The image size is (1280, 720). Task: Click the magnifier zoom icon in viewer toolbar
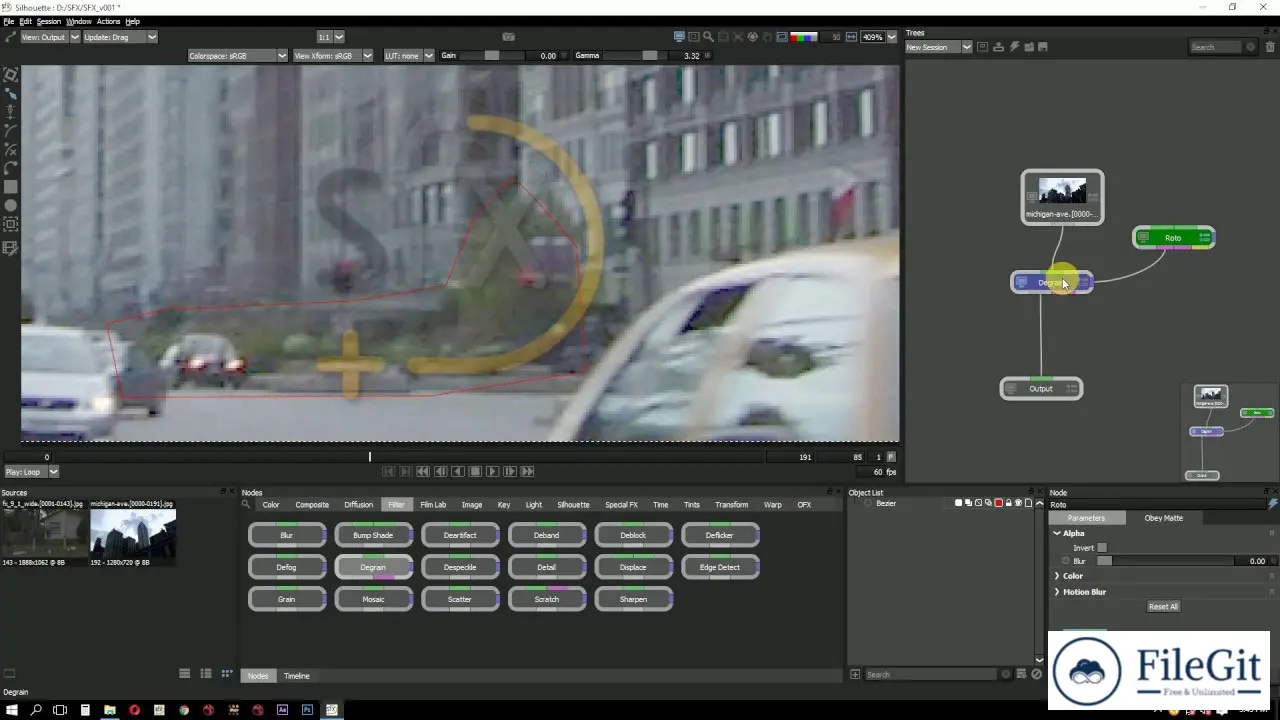point(708,37)
